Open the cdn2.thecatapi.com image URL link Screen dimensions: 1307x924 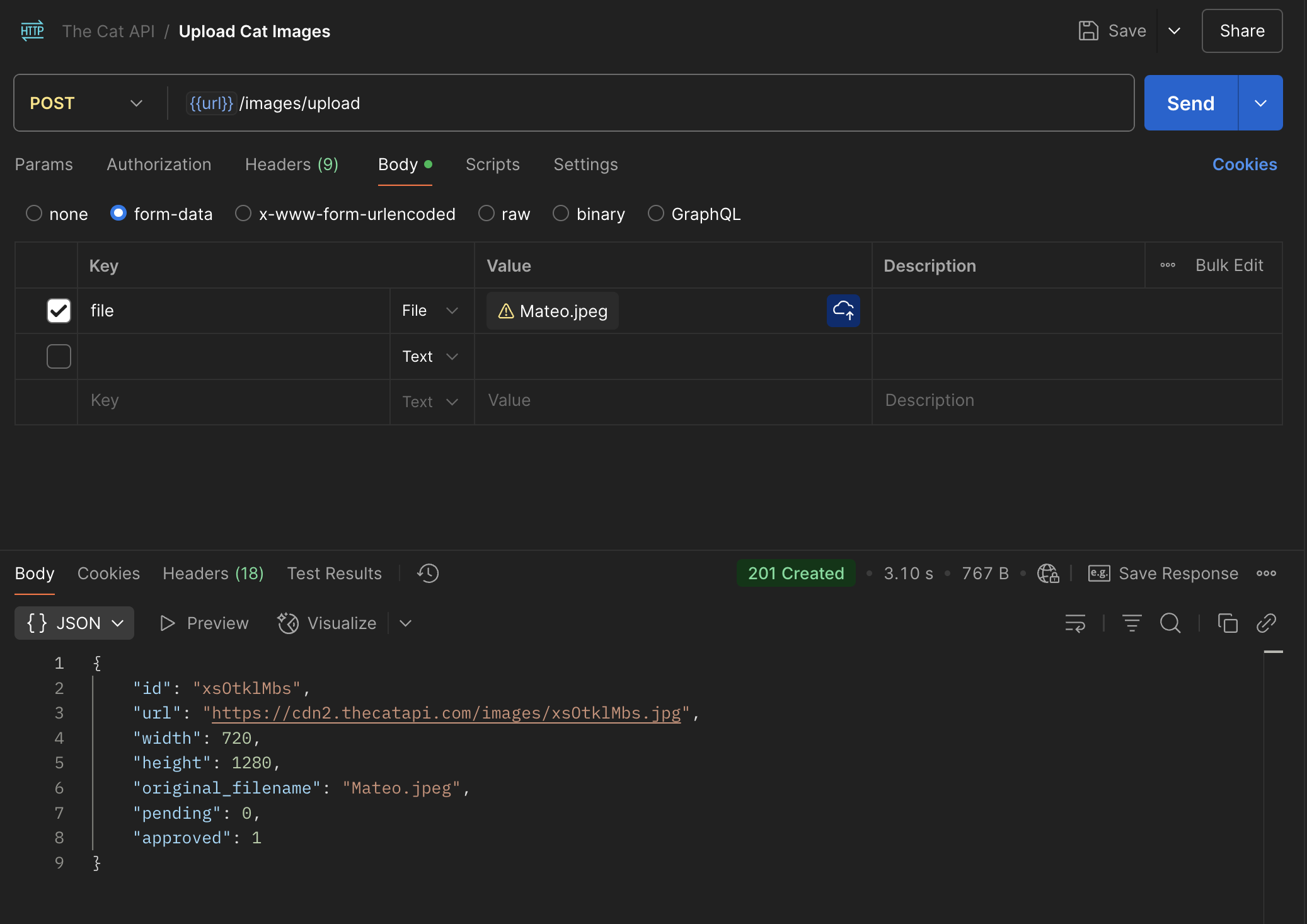(x=446, y=713)
